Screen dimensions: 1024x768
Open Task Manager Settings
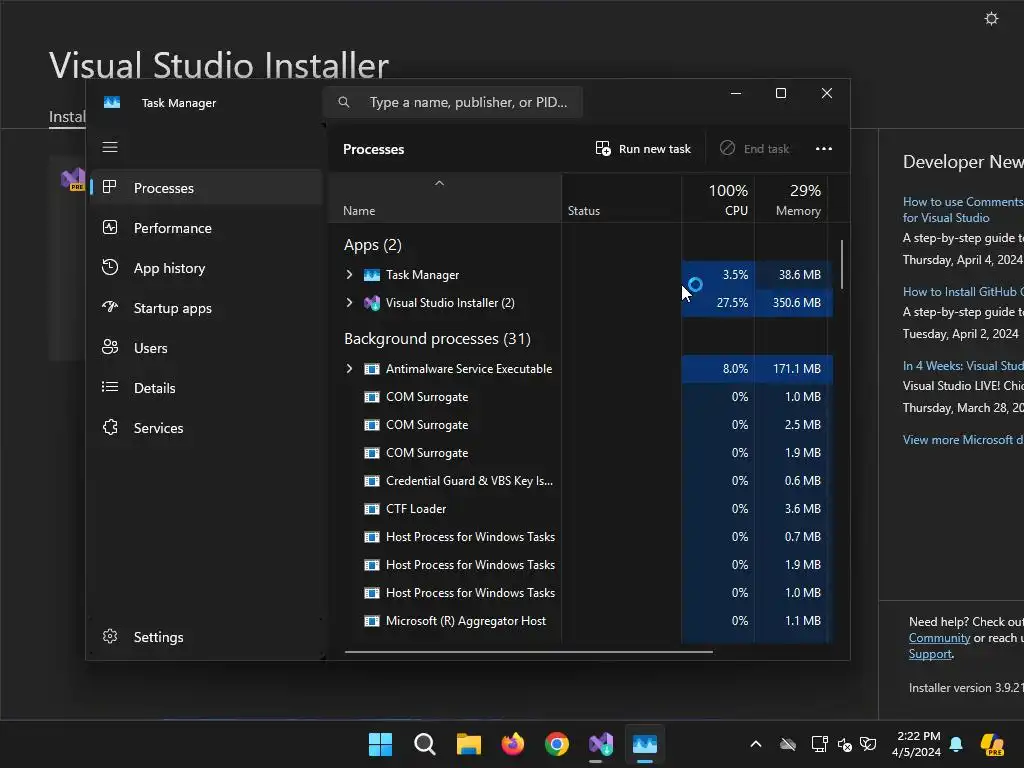206,637
